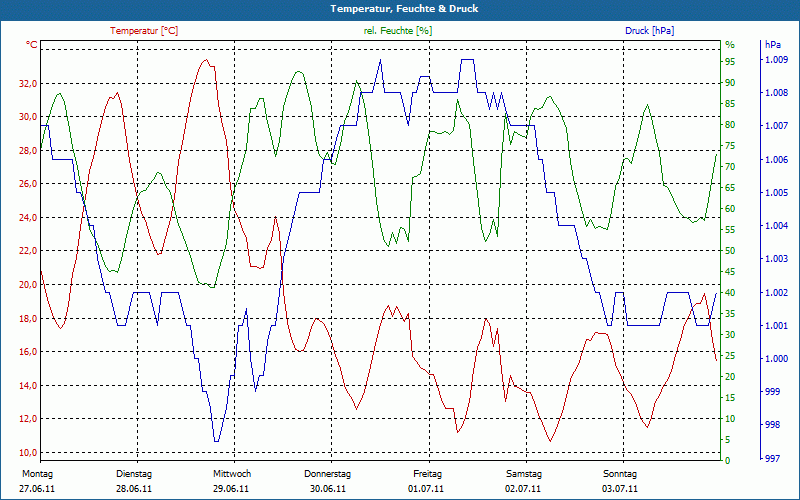
Task: Click the '1.004' pressure axis value
Action: pos(778,226)
